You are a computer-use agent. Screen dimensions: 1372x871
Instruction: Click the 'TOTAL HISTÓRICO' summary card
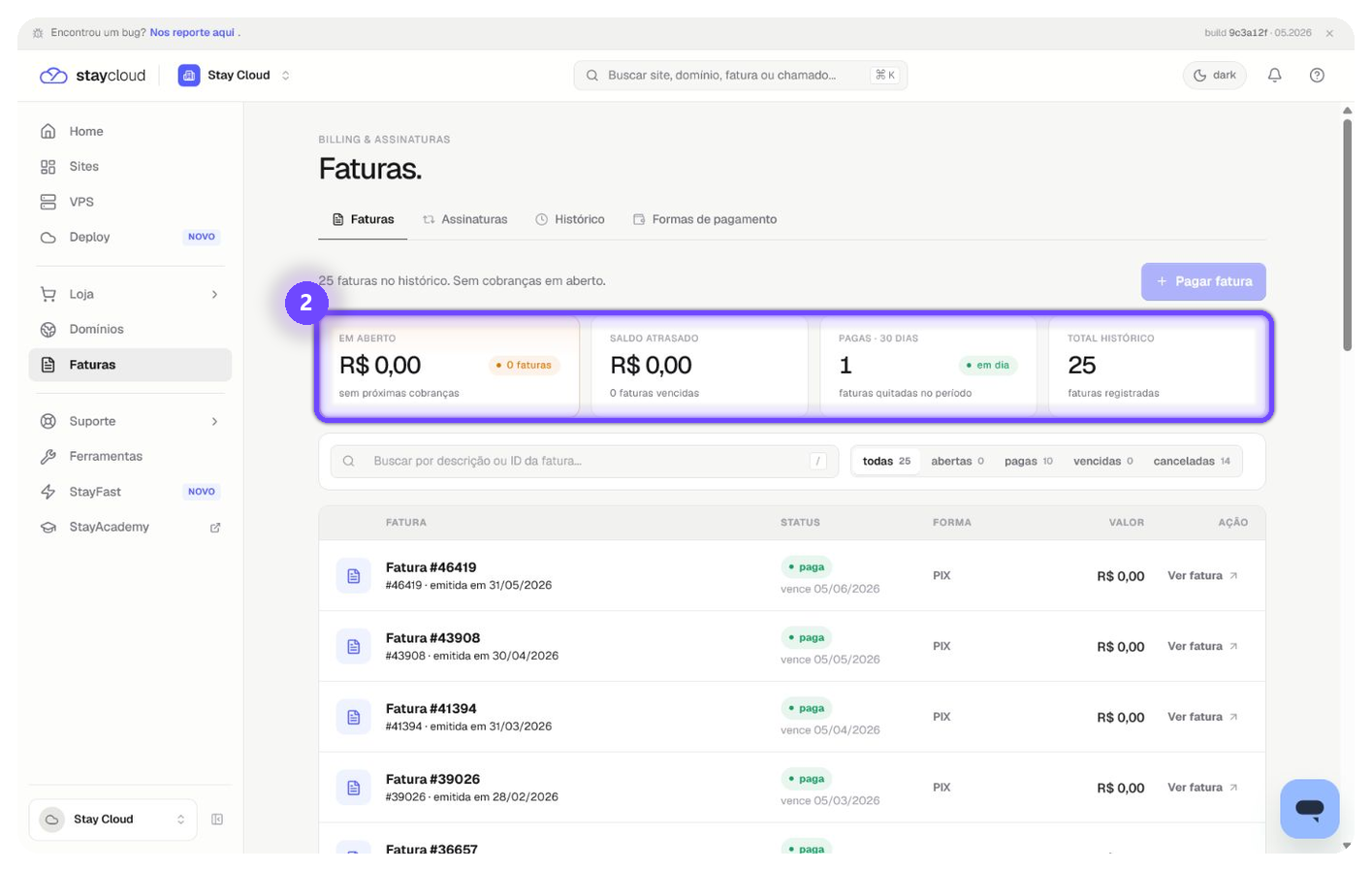click(x=1158, y=367)
